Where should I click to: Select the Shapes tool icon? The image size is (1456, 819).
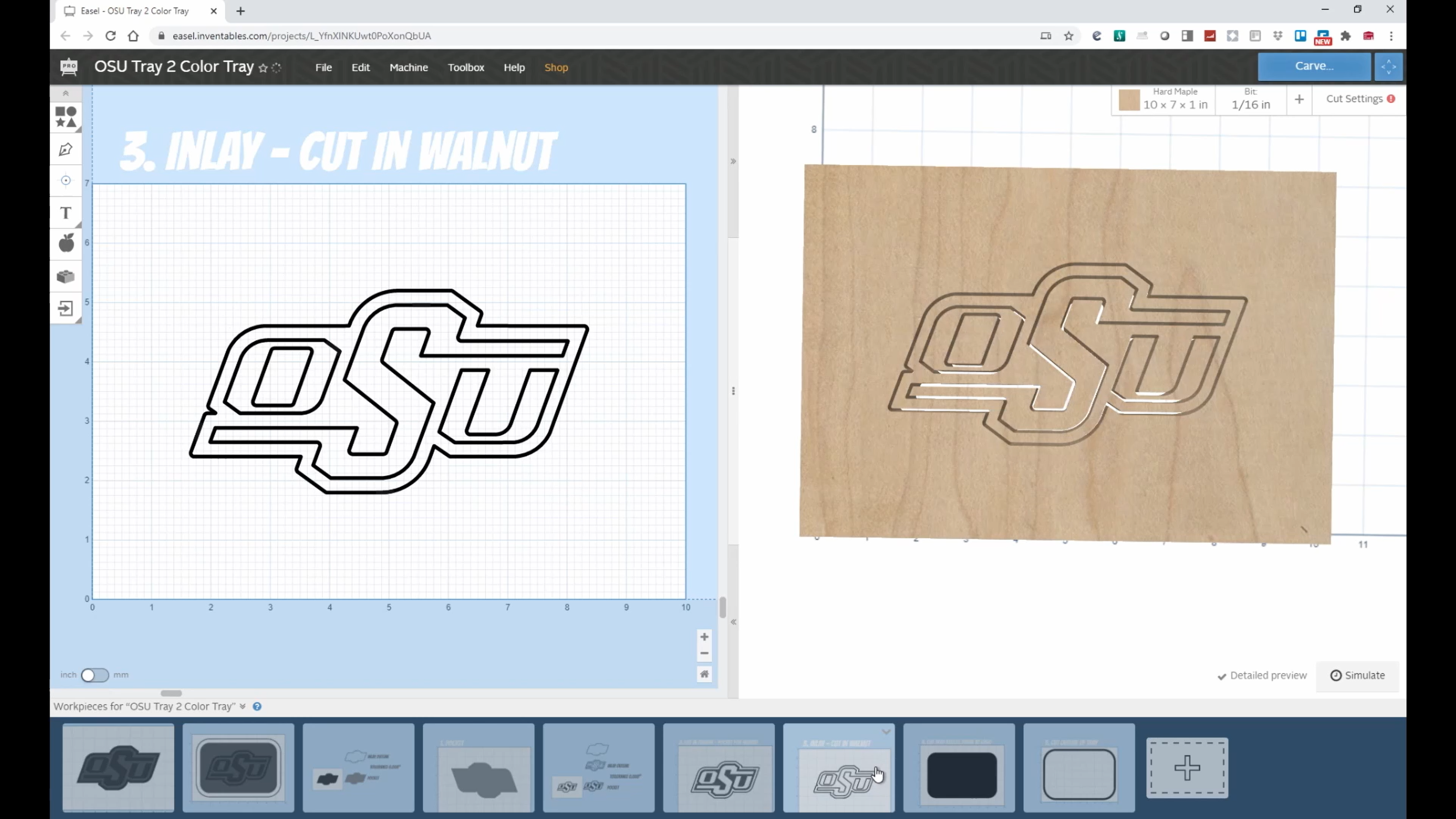(66, 117)
